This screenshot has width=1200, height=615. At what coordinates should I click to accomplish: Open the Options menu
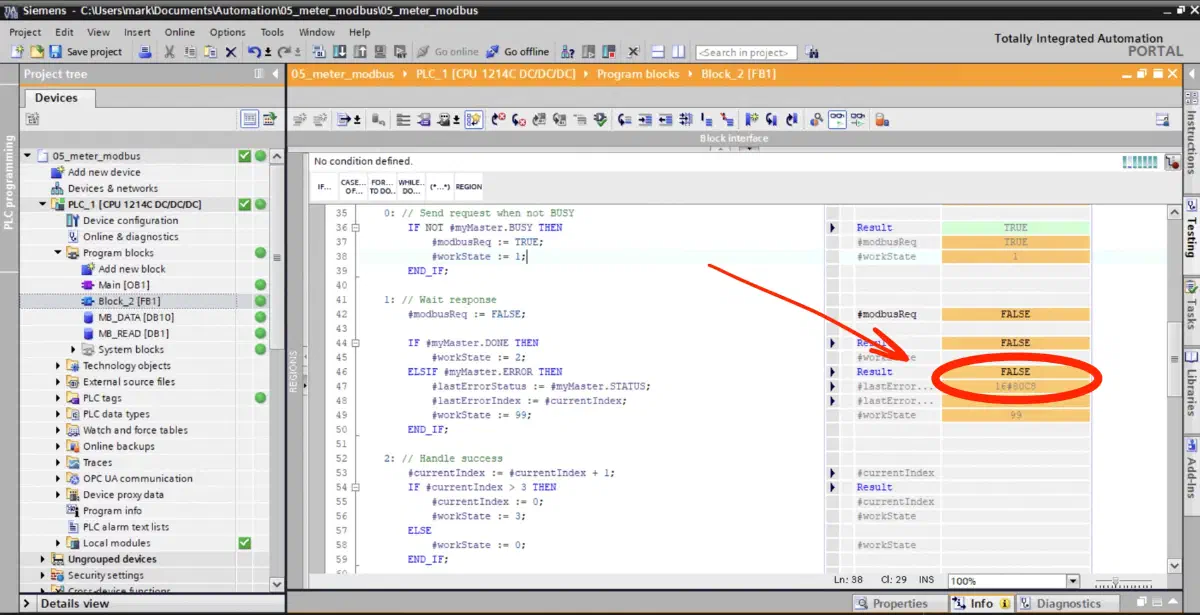227,32
